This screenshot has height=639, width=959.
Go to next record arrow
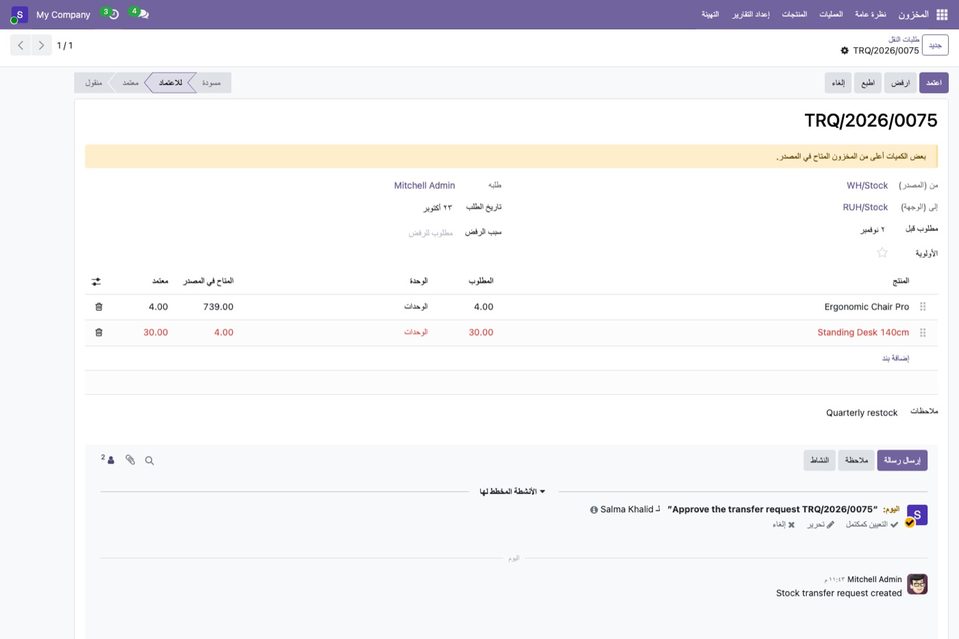41,45
